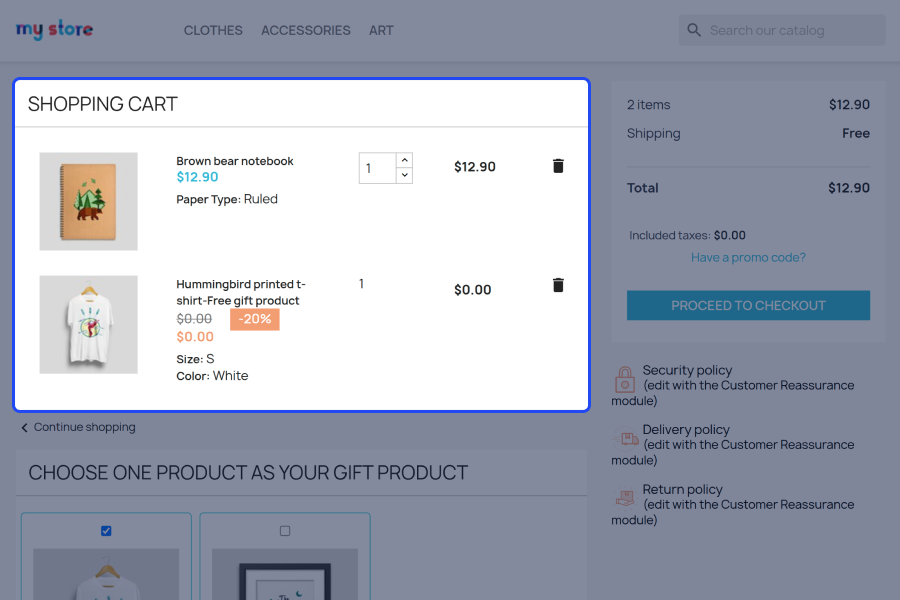This screenshot has height=600, width=900.
Task: Open the ART menu
Action: tap(381, 30)
